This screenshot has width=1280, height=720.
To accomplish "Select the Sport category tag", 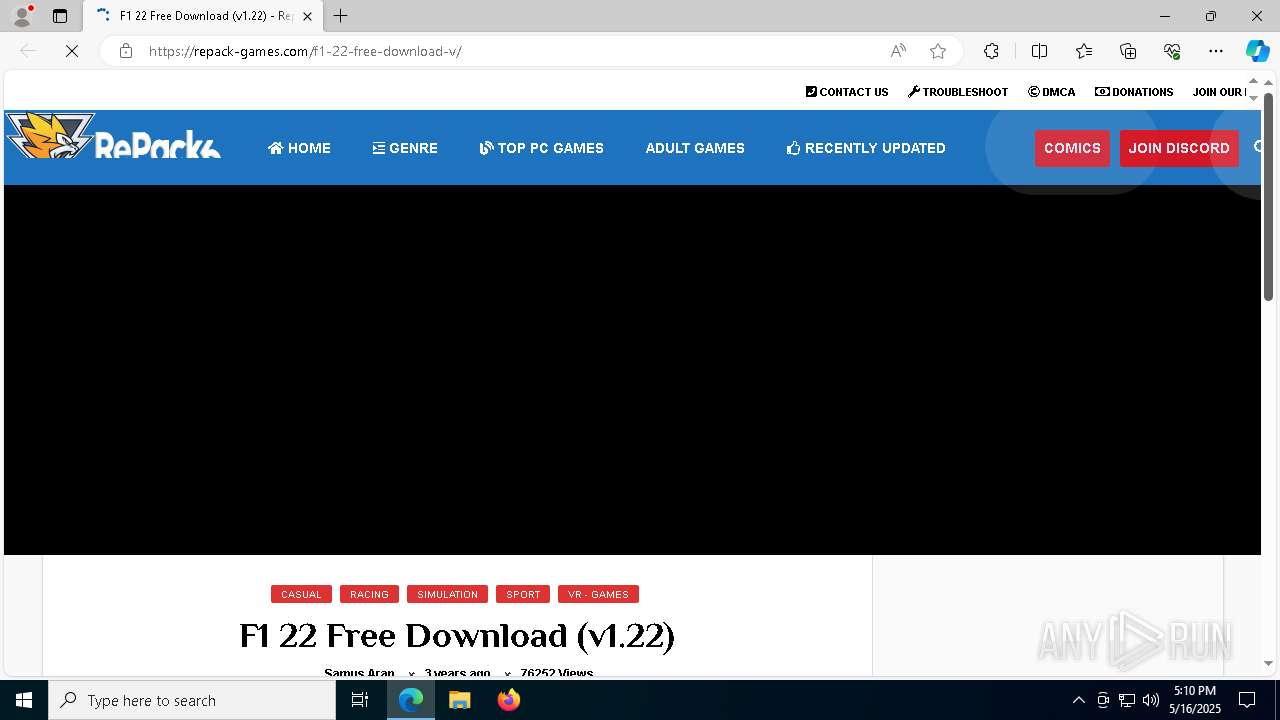I will [523, 594].
